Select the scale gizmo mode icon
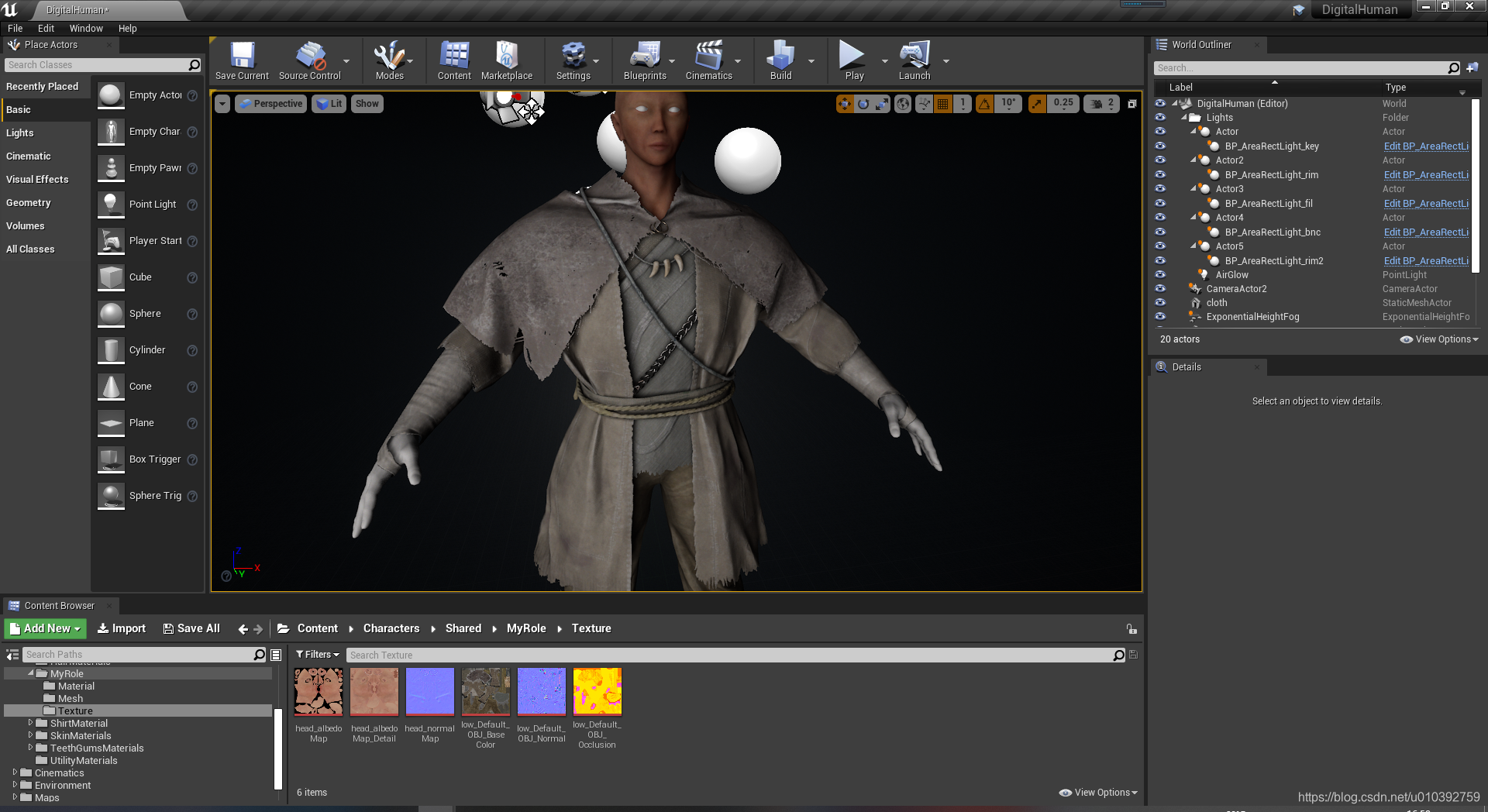This screenshot has width=1488, height=812. (x=882, y=104)
